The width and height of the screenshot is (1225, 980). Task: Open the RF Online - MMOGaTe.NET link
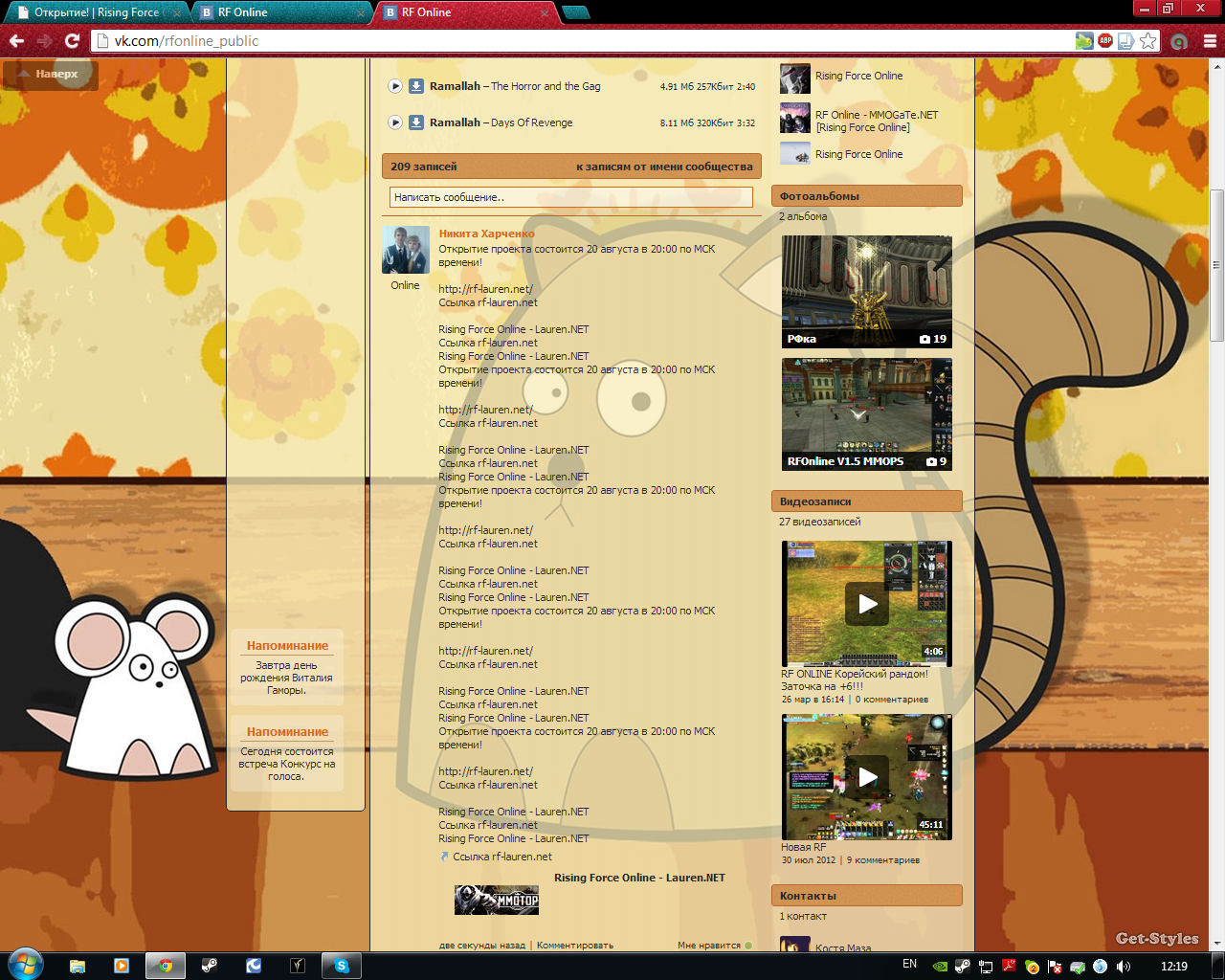pos(877,121)
